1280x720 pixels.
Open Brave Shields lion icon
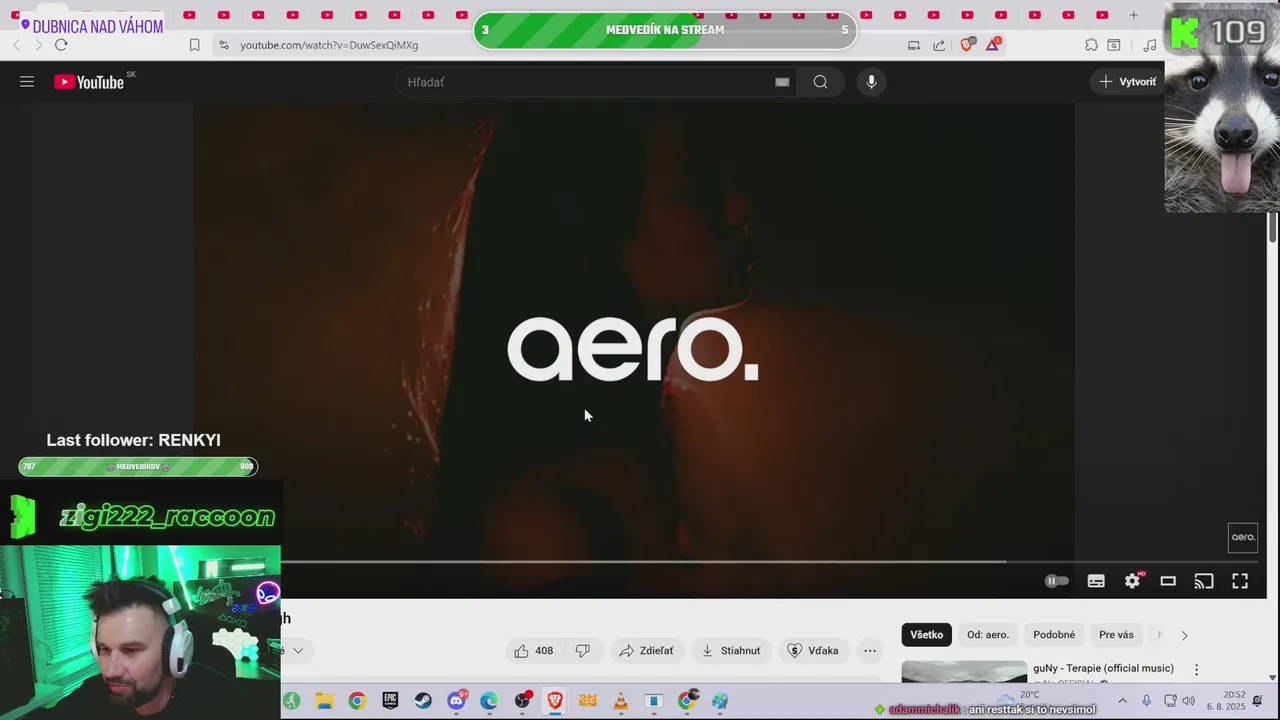[967, 45]
